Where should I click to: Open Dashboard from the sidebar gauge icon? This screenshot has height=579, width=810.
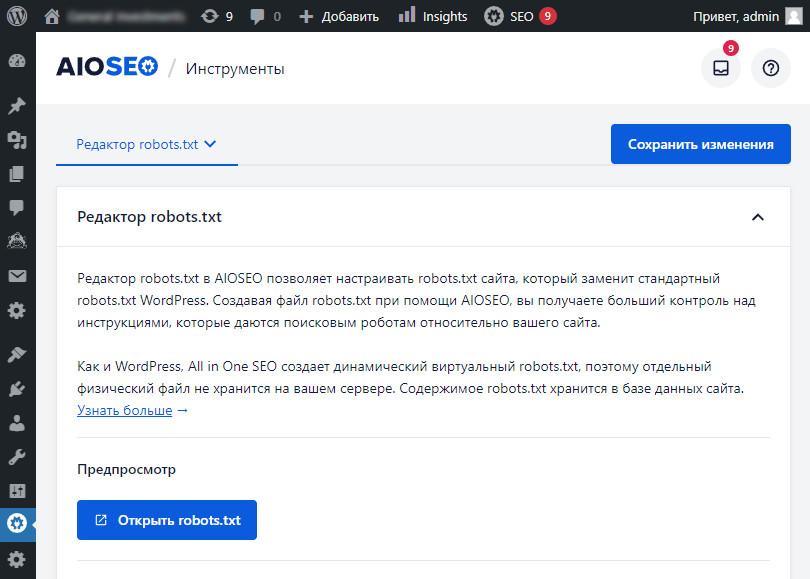coord(17,61)
